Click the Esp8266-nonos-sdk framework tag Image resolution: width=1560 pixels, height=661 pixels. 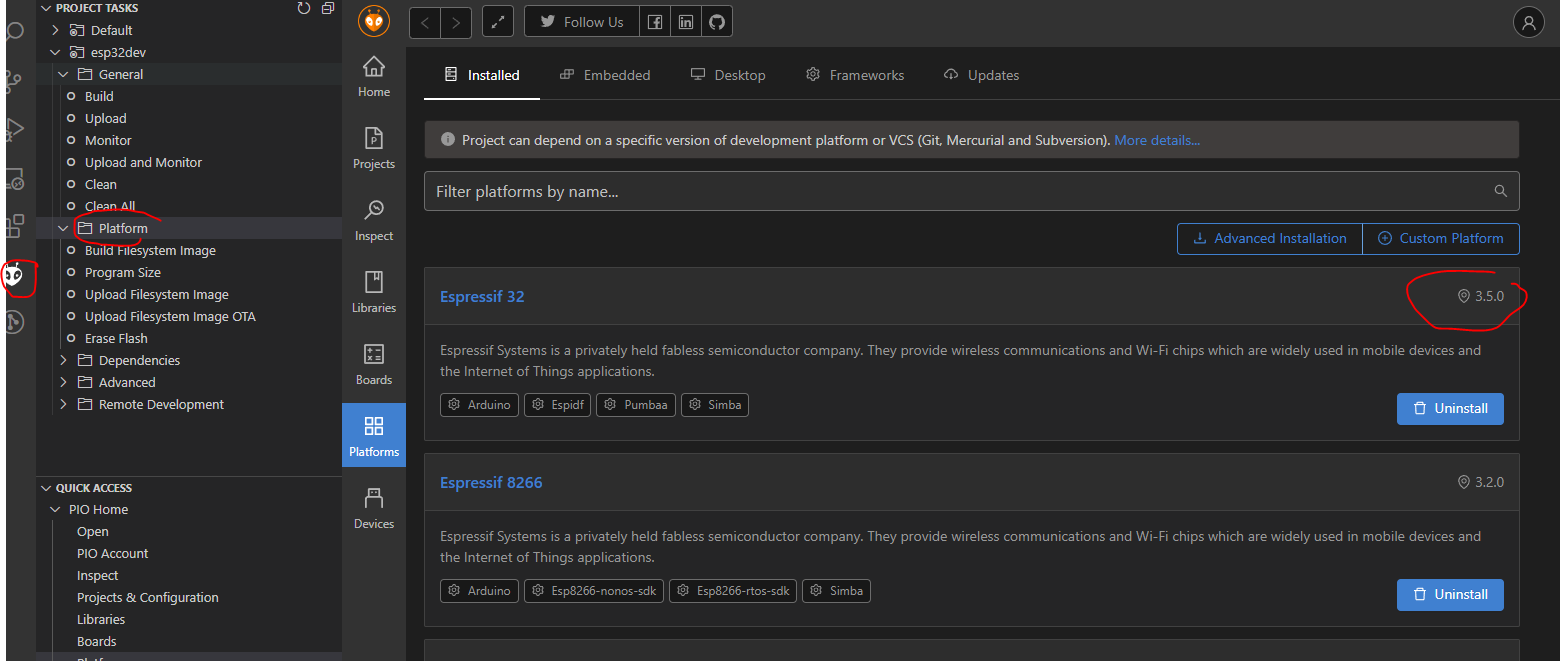tap(594, 591)
